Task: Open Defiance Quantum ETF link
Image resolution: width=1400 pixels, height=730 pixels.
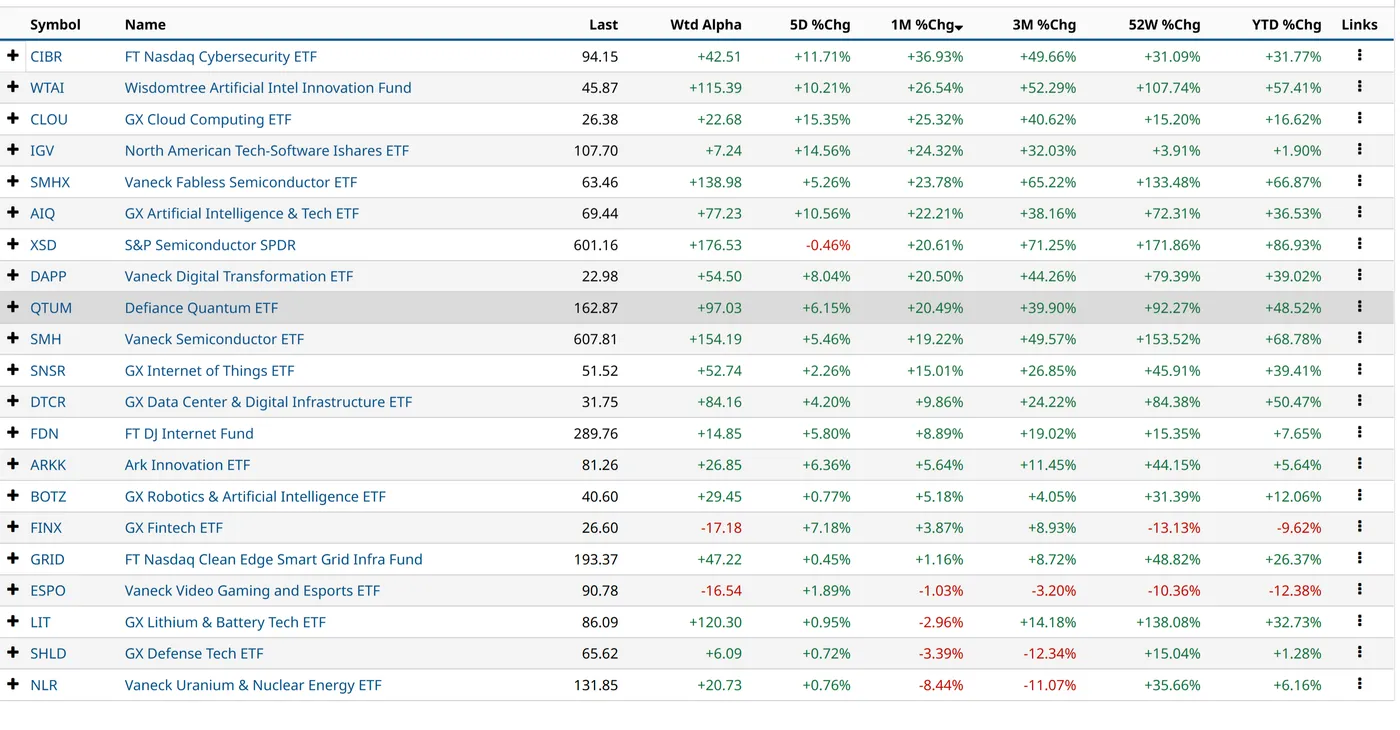Action: 201,307
